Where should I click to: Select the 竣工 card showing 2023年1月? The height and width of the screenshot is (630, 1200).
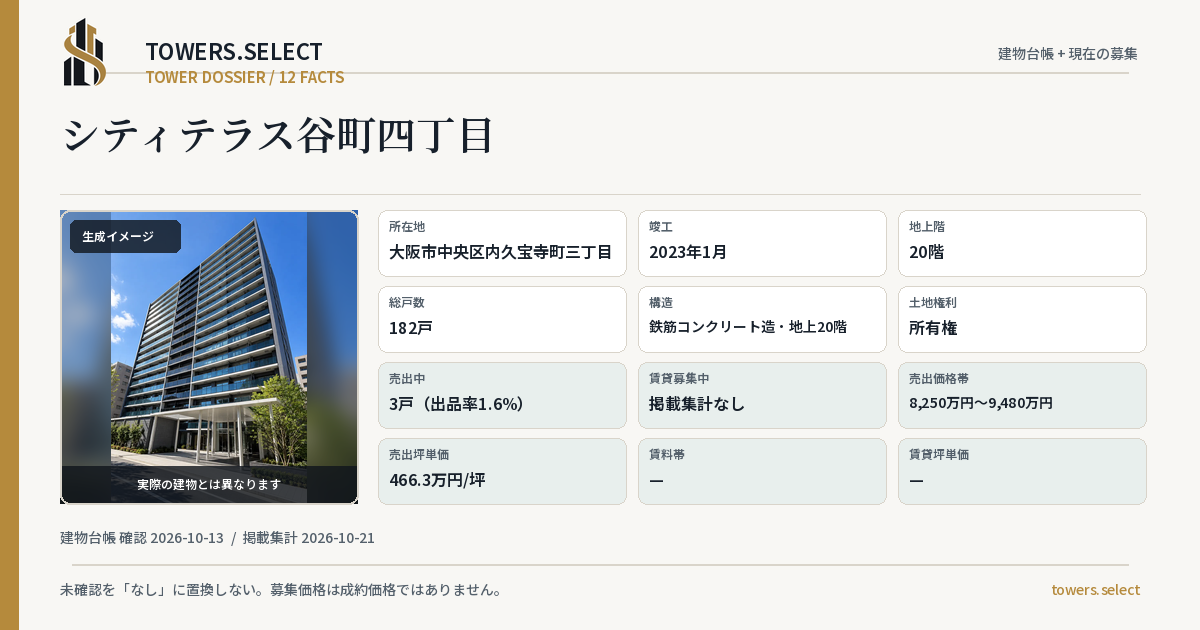coord(762,243)
